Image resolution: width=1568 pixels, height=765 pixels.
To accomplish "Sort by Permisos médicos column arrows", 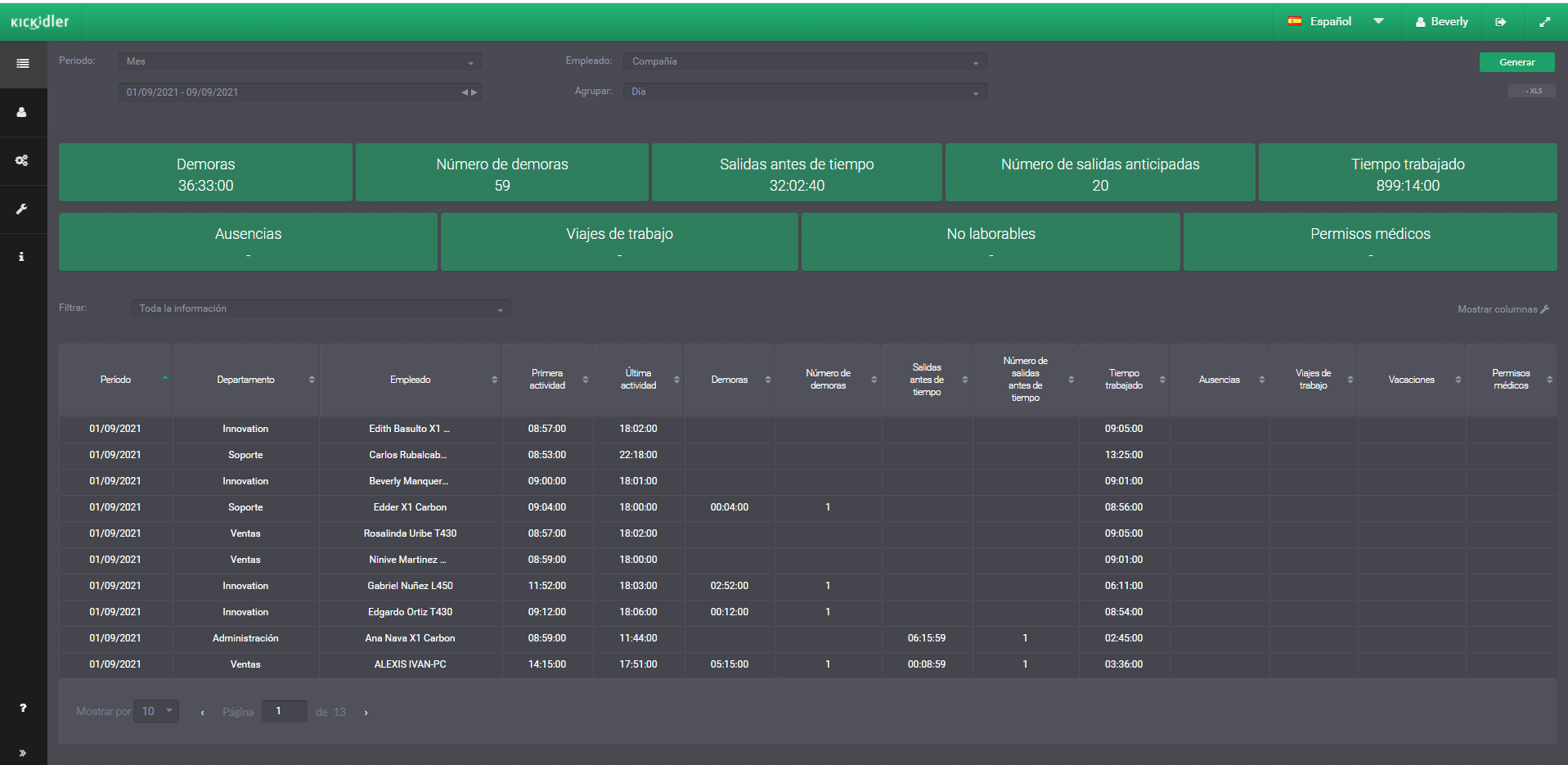I will tap(1549, 380).
